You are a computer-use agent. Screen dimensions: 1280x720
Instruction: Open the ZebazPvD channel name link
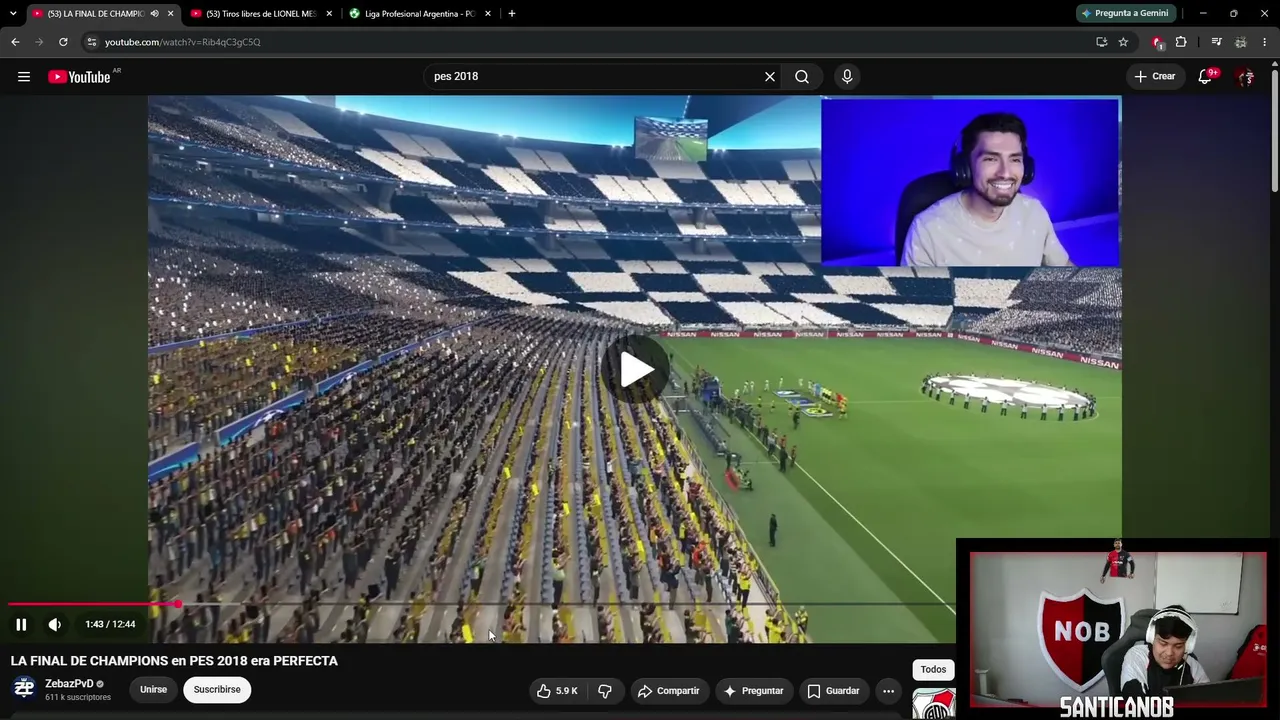click(x=69, y=684)
